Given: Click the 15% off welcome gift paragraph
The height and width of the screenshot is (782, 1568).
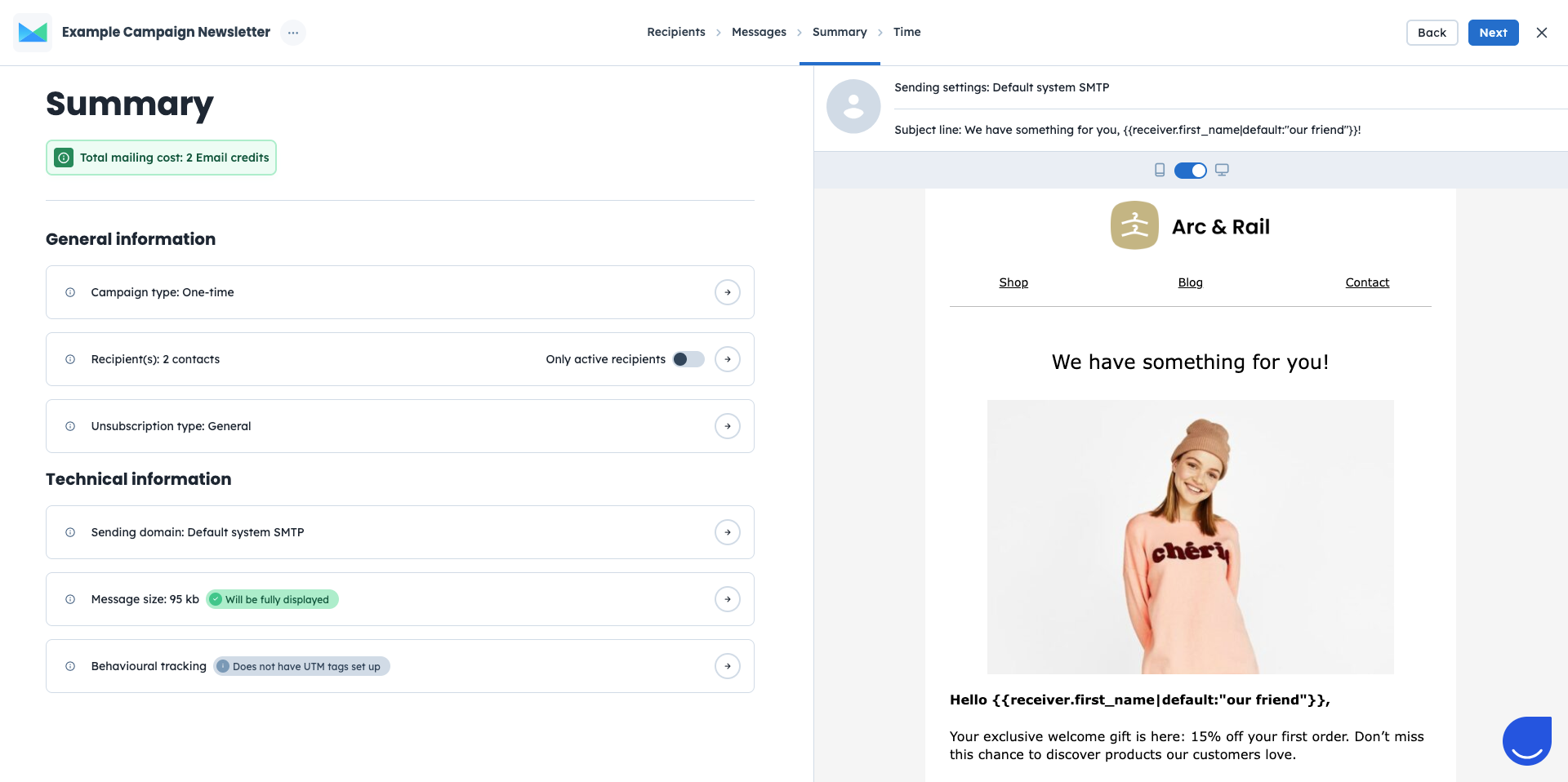Looking at the screenshot, I should point(1187,745).
